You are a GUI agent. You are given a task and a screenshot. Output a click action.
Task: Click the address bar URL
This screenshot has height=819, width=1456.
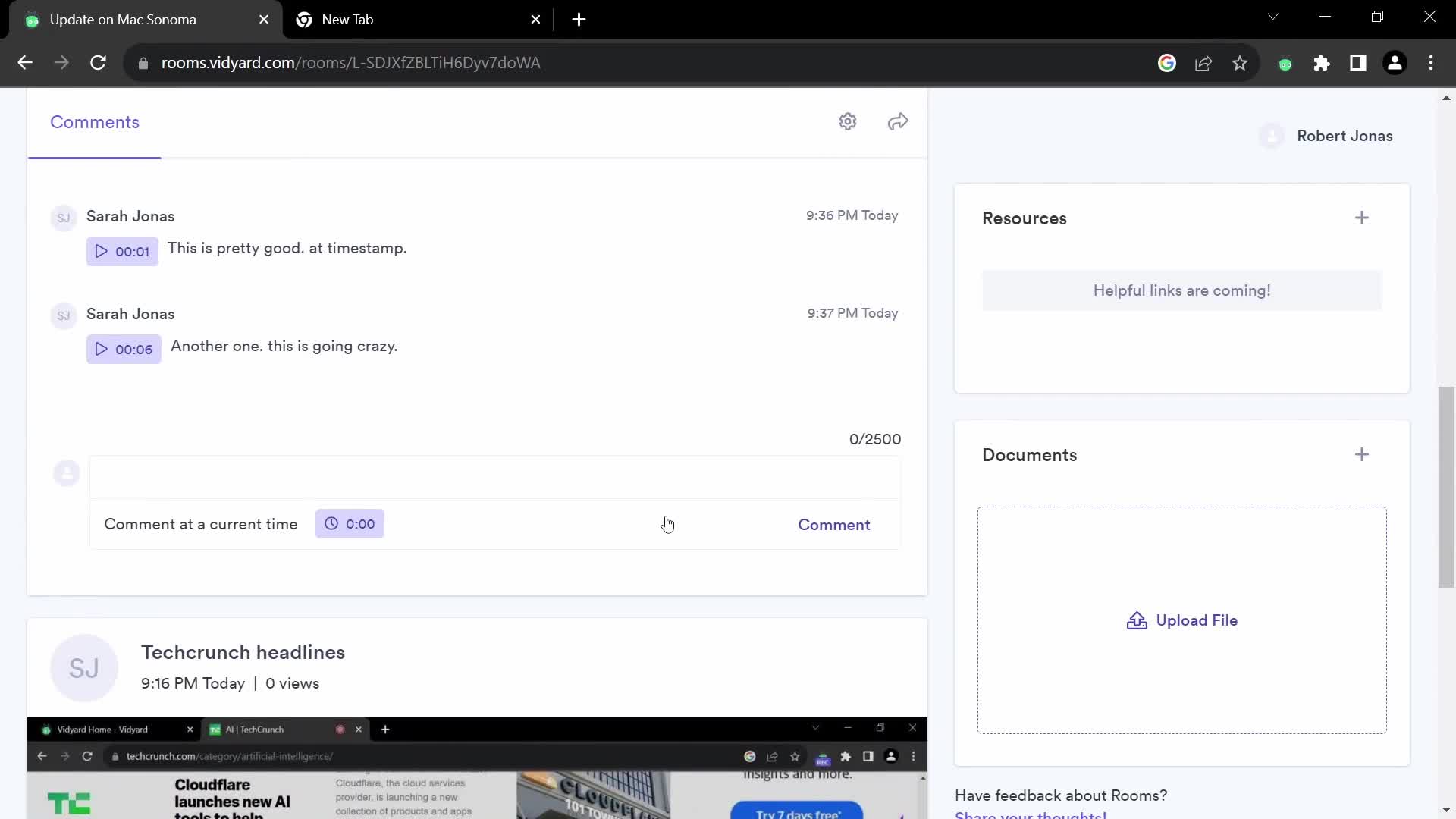[x=350, y=63]
